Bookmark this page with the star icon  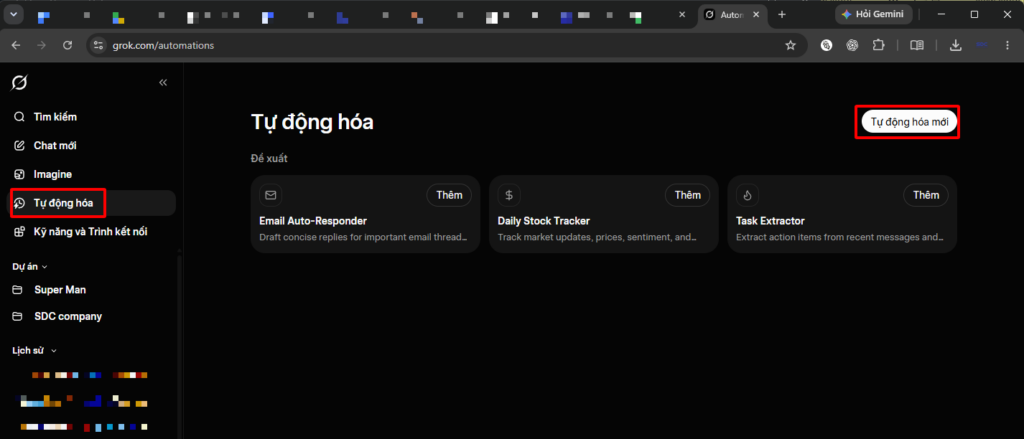790,45
